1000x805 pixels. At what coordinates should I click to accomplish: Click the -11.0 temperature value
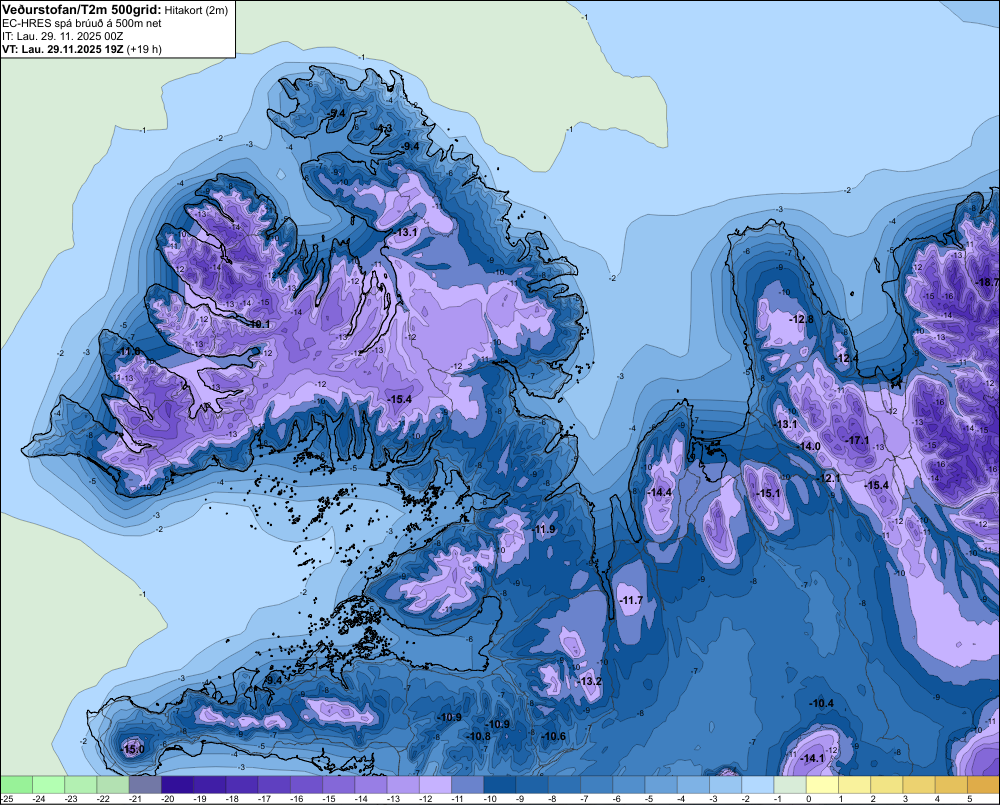129,351
